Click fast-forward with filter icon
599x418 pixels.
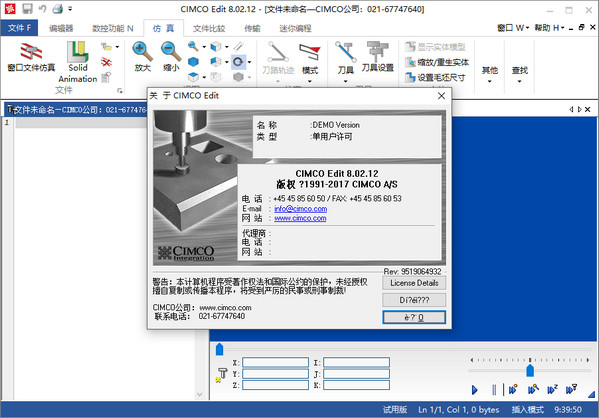pos(571,389)
